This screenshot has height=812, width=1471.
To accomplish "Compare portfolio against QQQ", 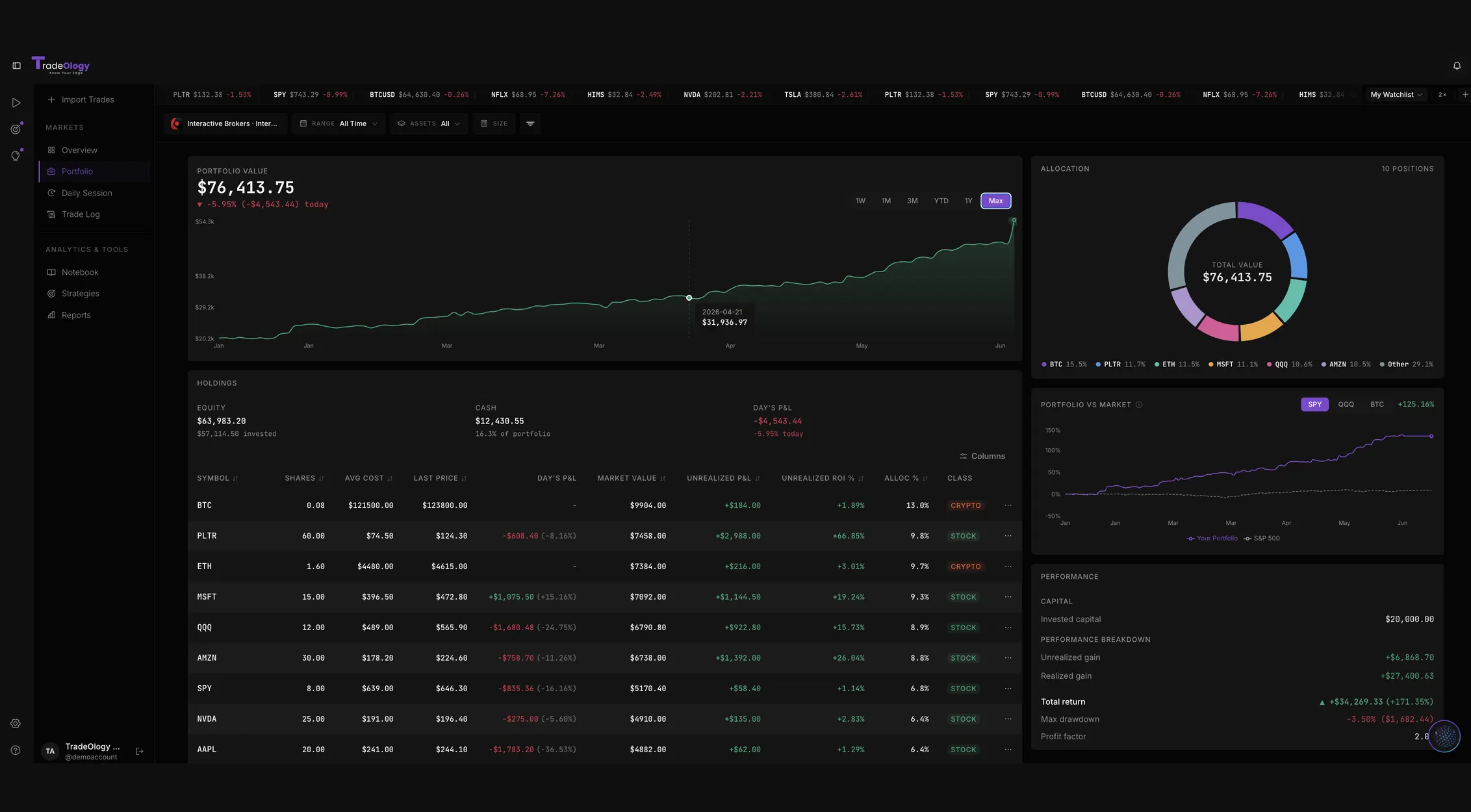I will [x=1346, y=404].
